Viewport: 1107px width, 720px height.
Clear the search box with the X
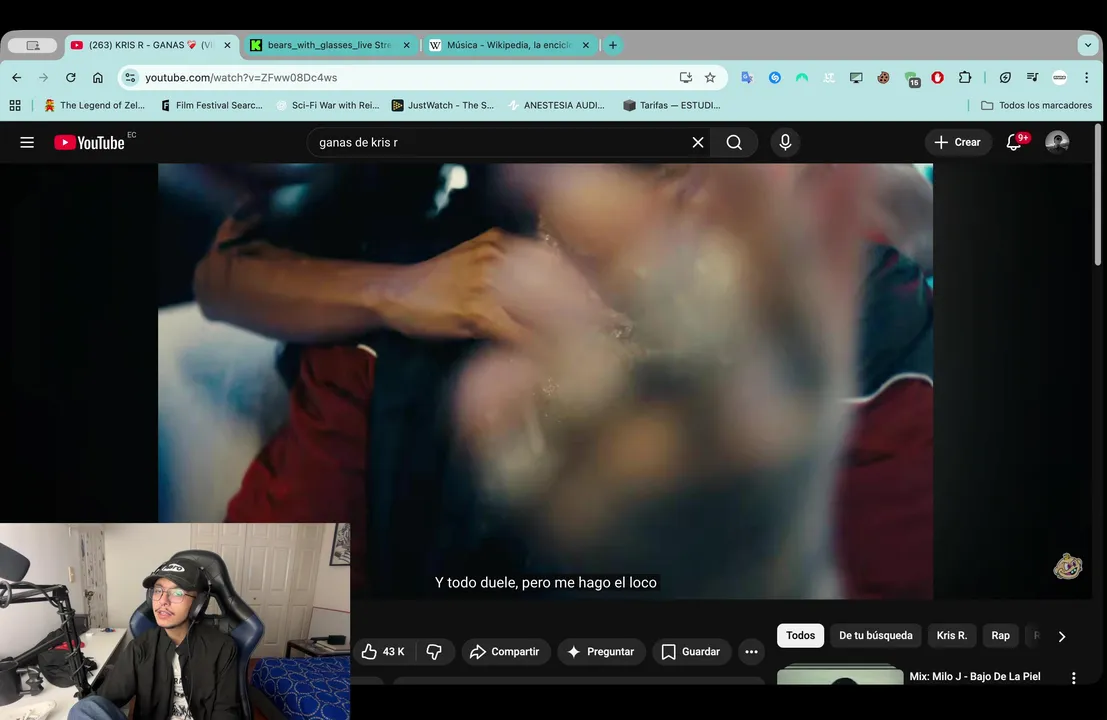[698, 143]
